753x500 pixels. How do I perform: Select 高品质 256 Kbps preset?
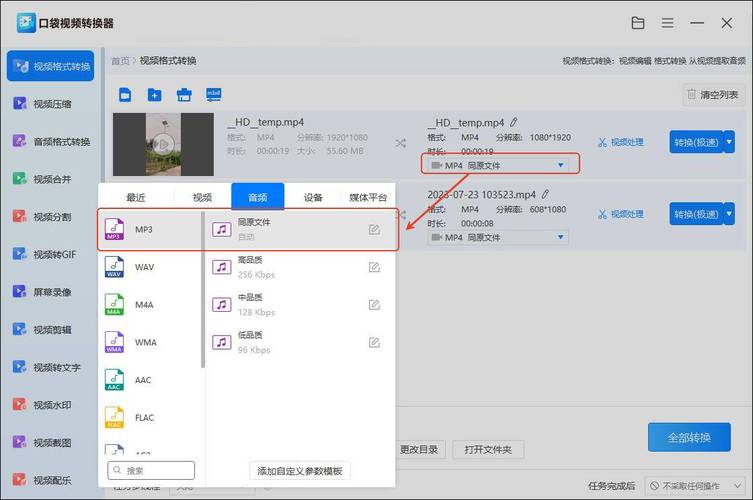tap(300, 267)
